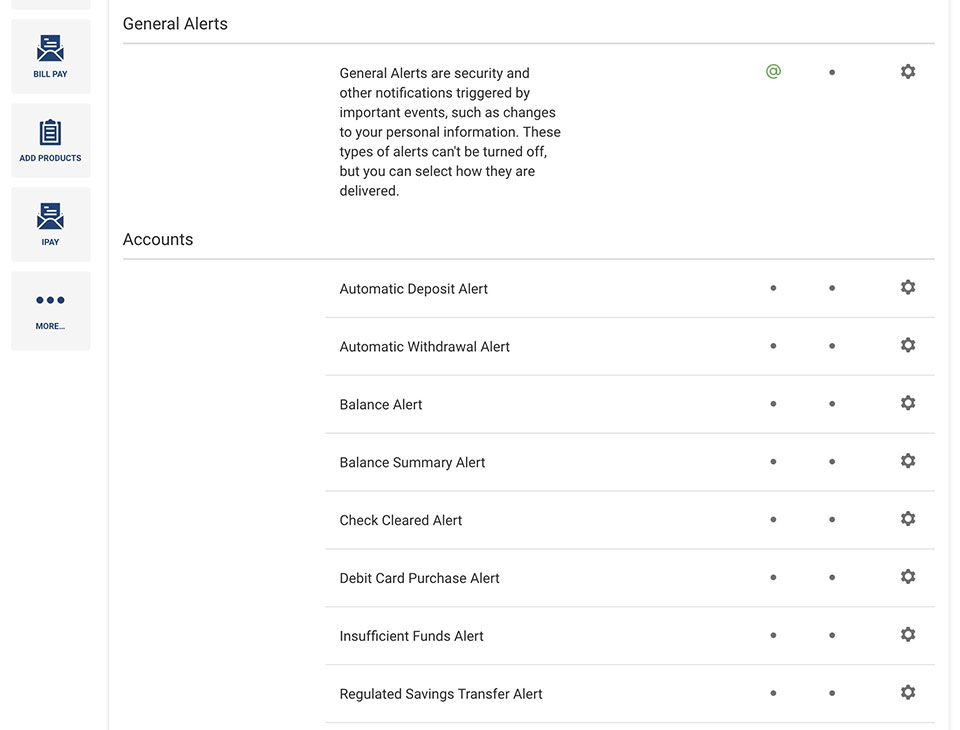The height and width of the screenshot is (730, 960).
Task: Open gear settings for Automatic Deposit Alert
Action: point(908,287)
